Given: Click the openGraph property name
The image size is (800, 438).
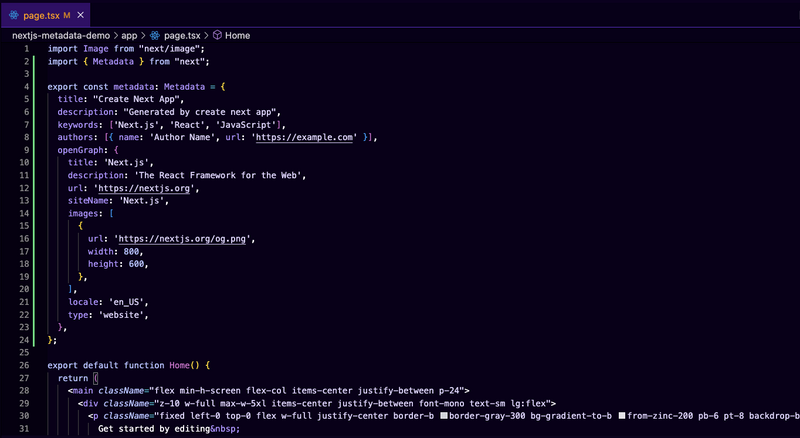Looking at the screenshot, I should click(80, 150).
